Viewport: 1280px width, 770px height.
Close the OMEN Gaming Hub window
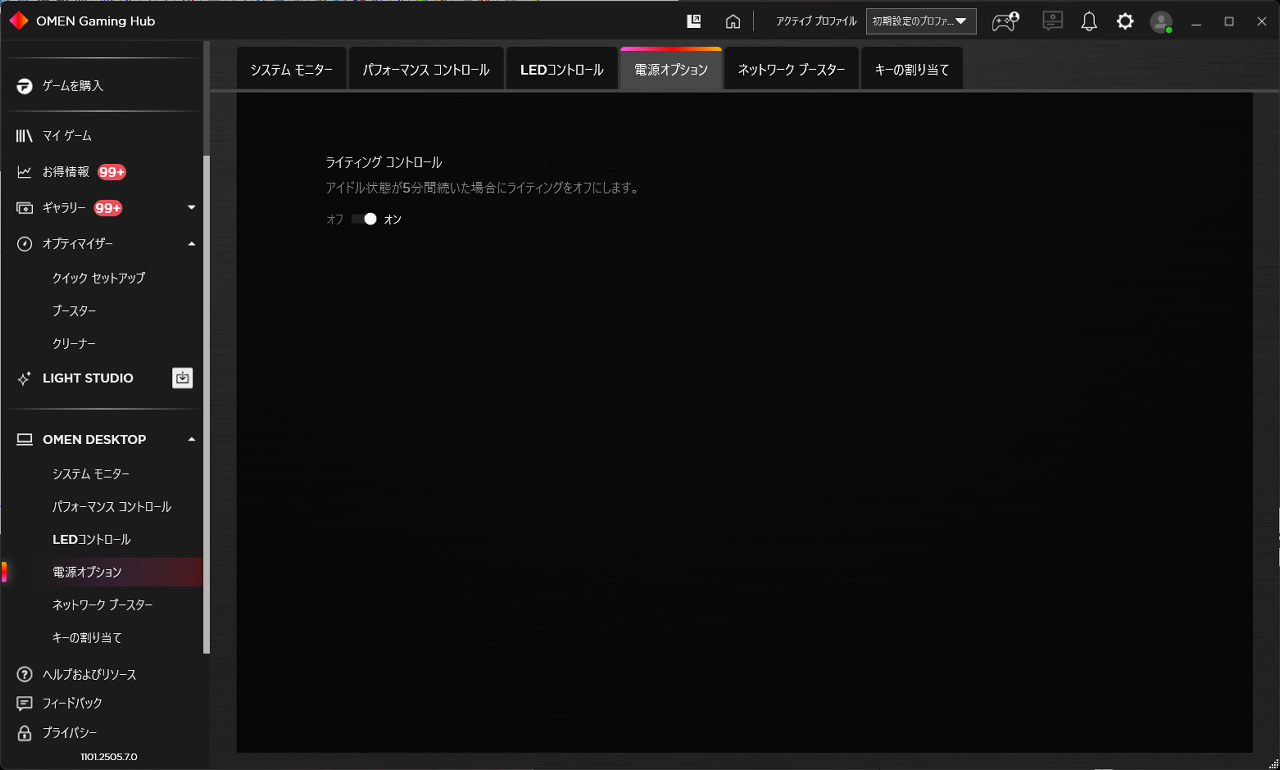[x=1261, y=21]
